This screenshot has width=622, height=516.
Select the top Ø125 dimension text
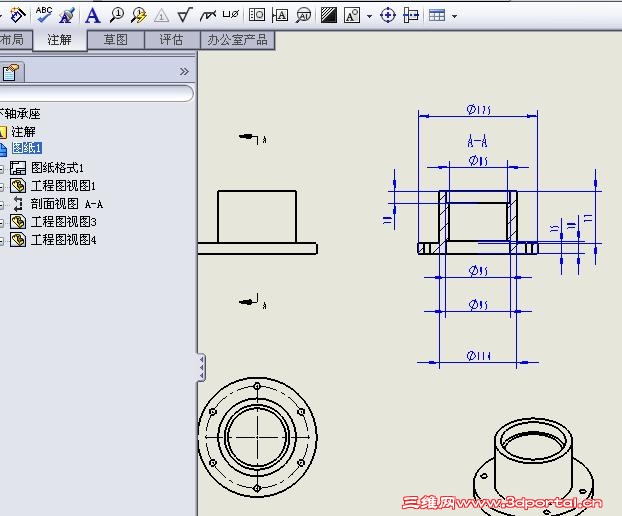pyautogui.click(x=478, y=109)
